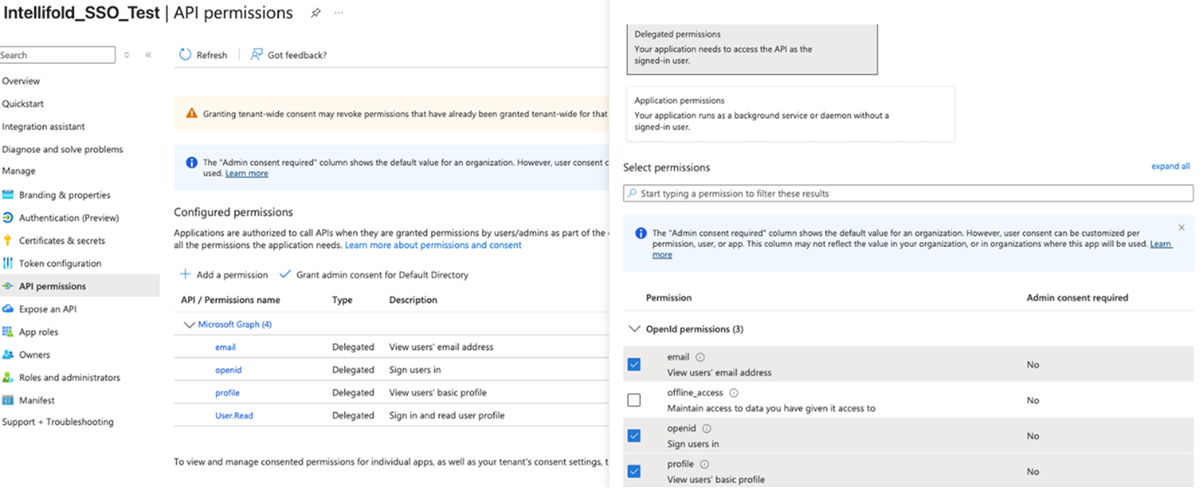Click 'Sign in and read user profile' description

446,415
